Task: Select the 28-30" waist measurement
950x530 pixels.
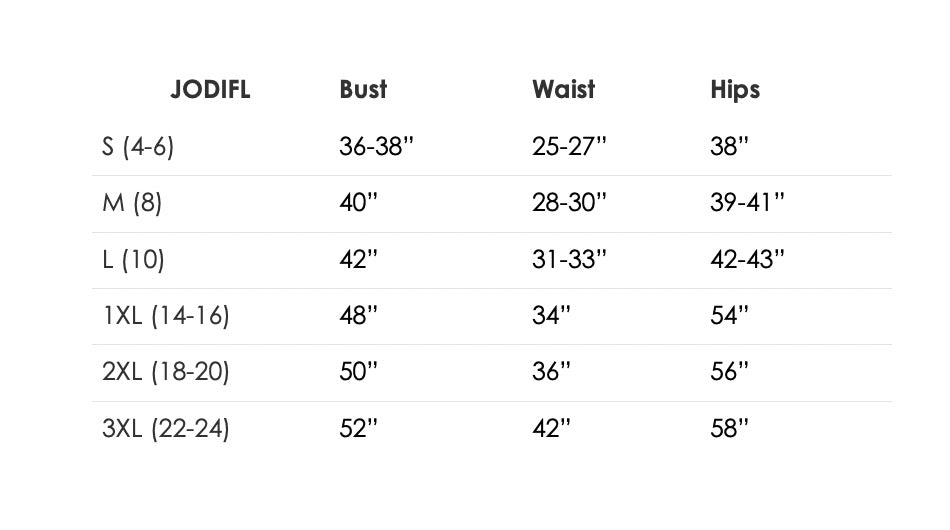Action: point(569,202)
